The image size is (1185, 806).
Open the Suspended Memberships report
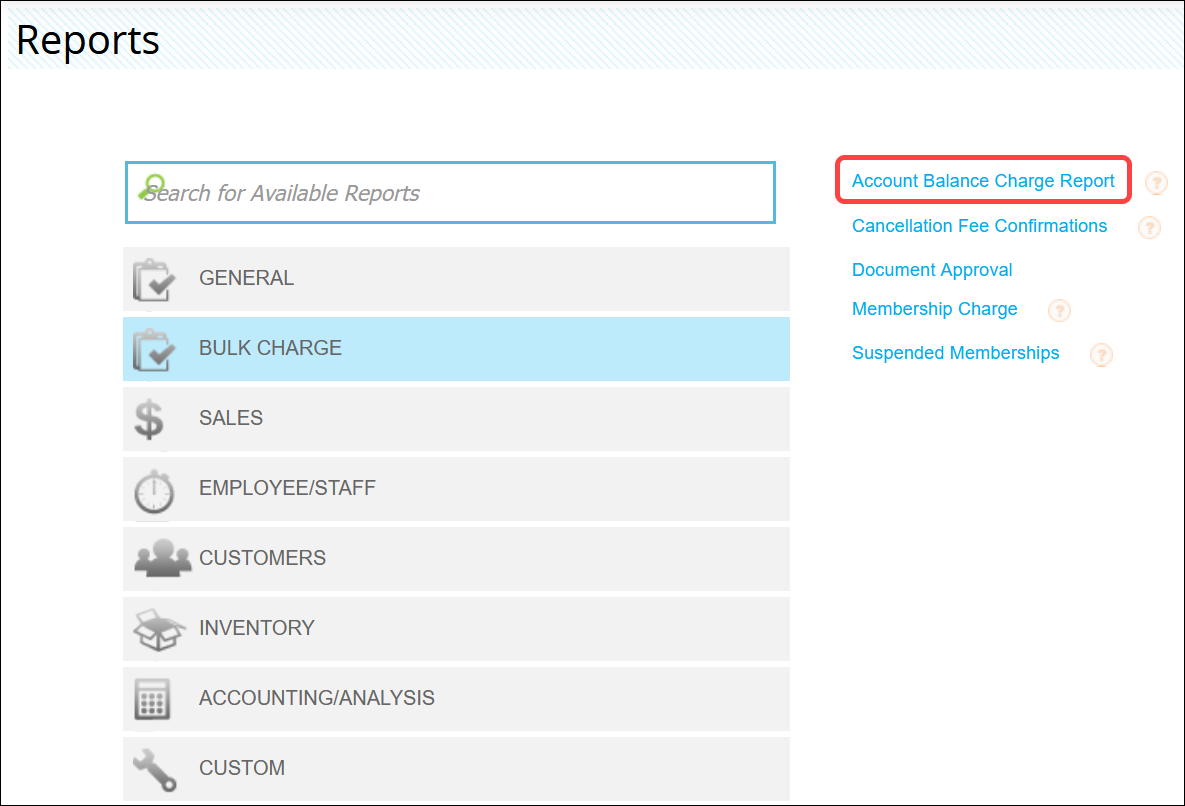[955, 353]
